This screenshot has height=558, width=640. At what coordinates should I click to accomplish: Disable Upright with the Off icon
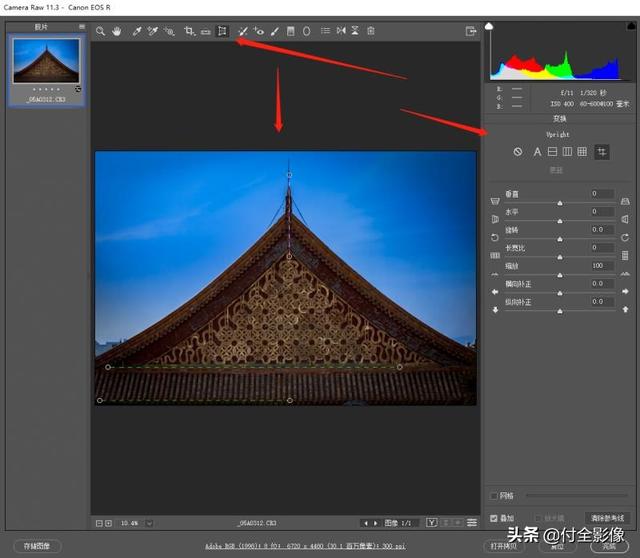click(517, 152)
